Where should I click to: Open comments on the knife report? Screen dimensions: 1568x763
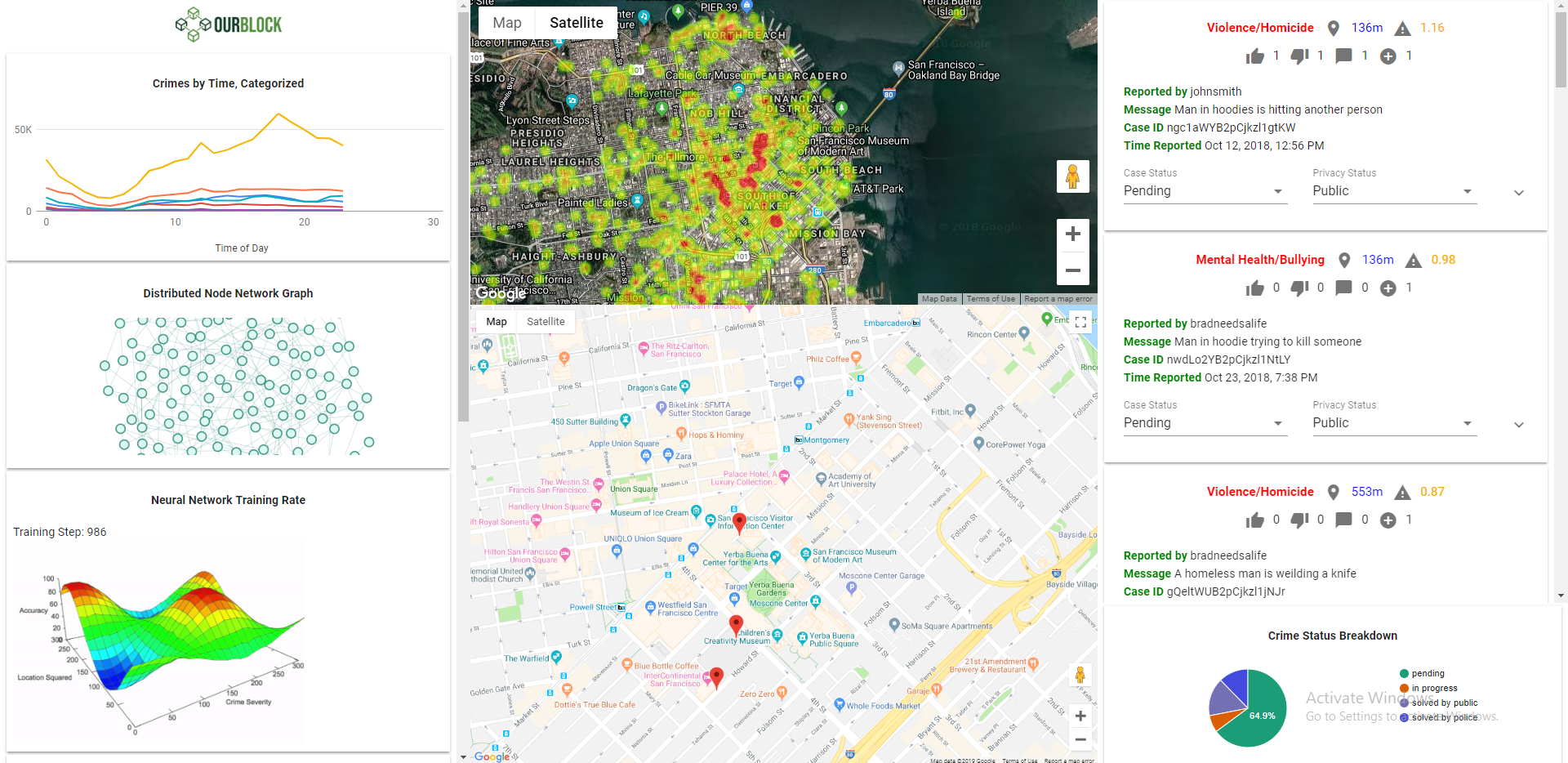pyautogui.click(x=1343, y=520)
